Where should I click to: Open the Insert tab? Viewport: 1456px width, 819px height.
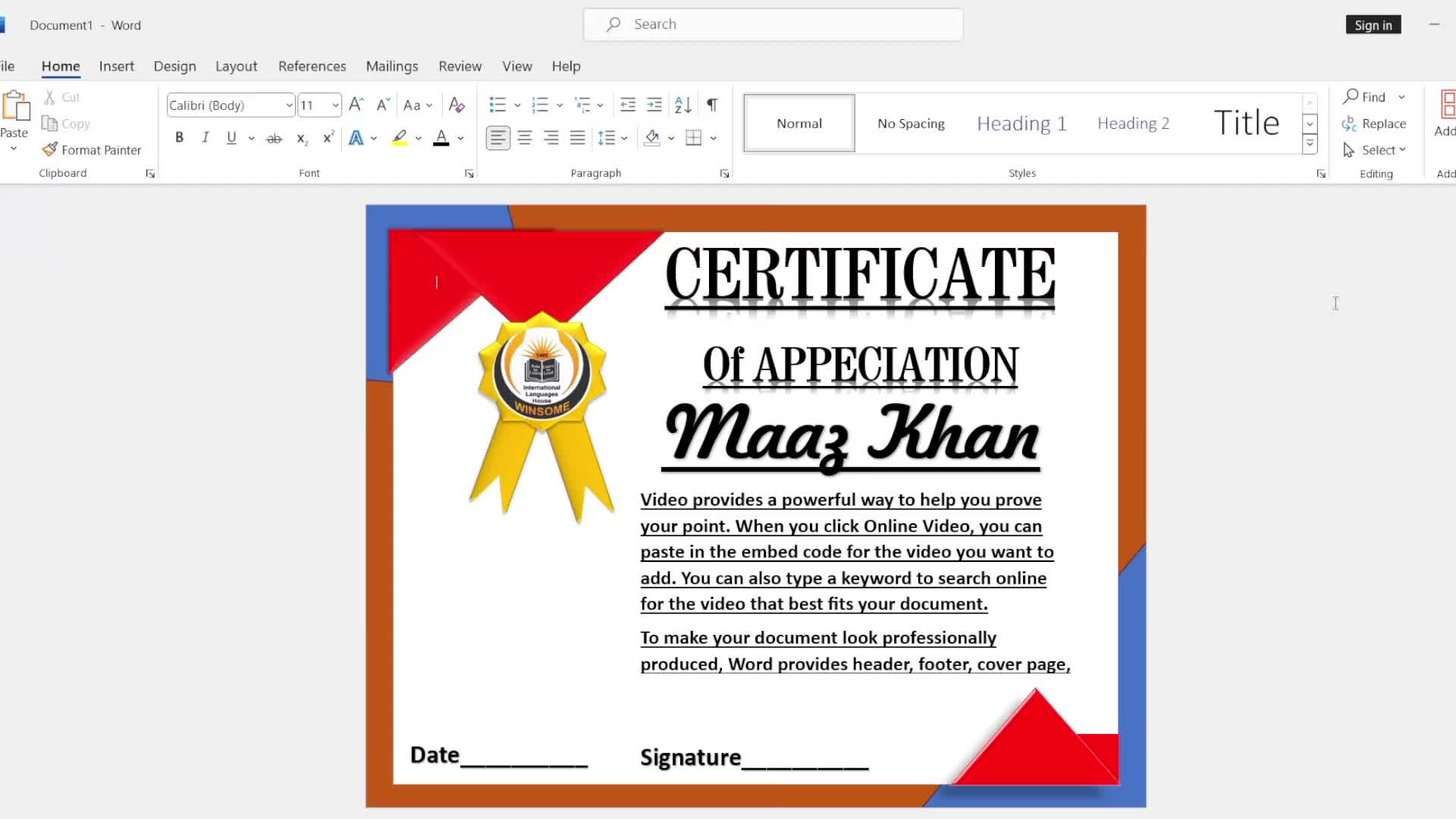pyautogui.click(x=116, y=66)
